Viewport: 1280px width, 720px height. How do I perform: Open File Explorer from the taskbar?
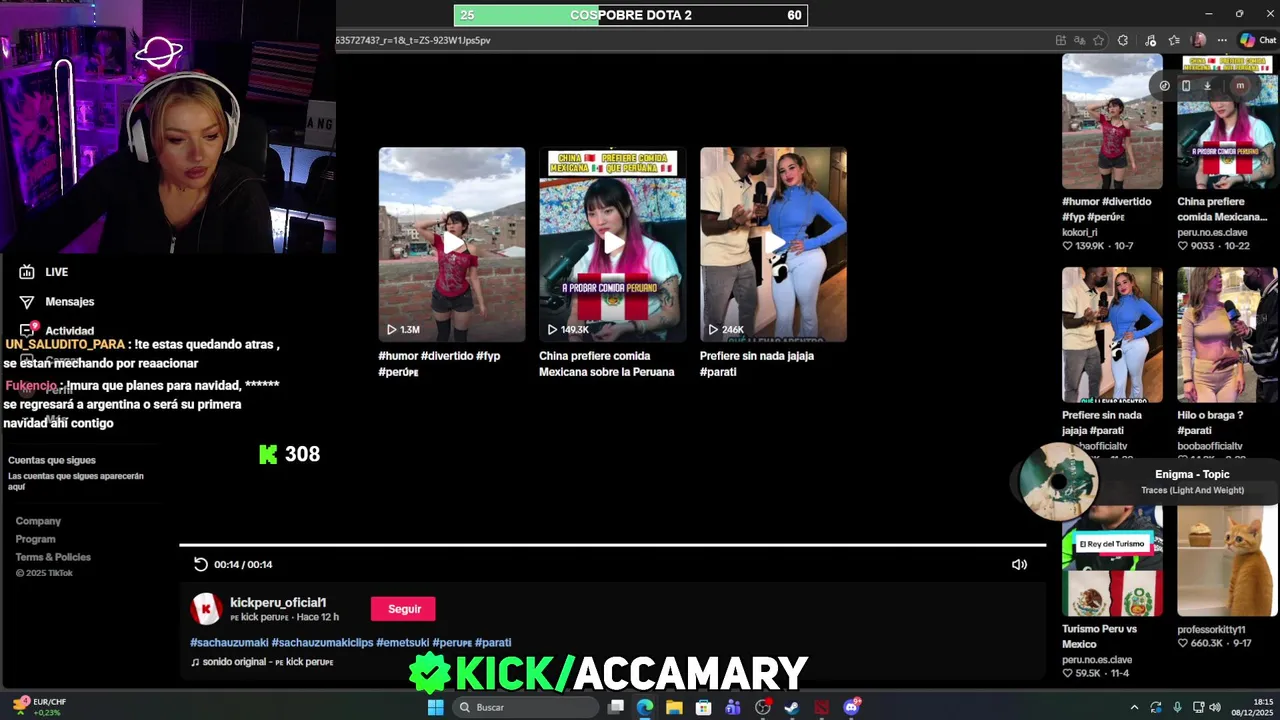point(674,707)
